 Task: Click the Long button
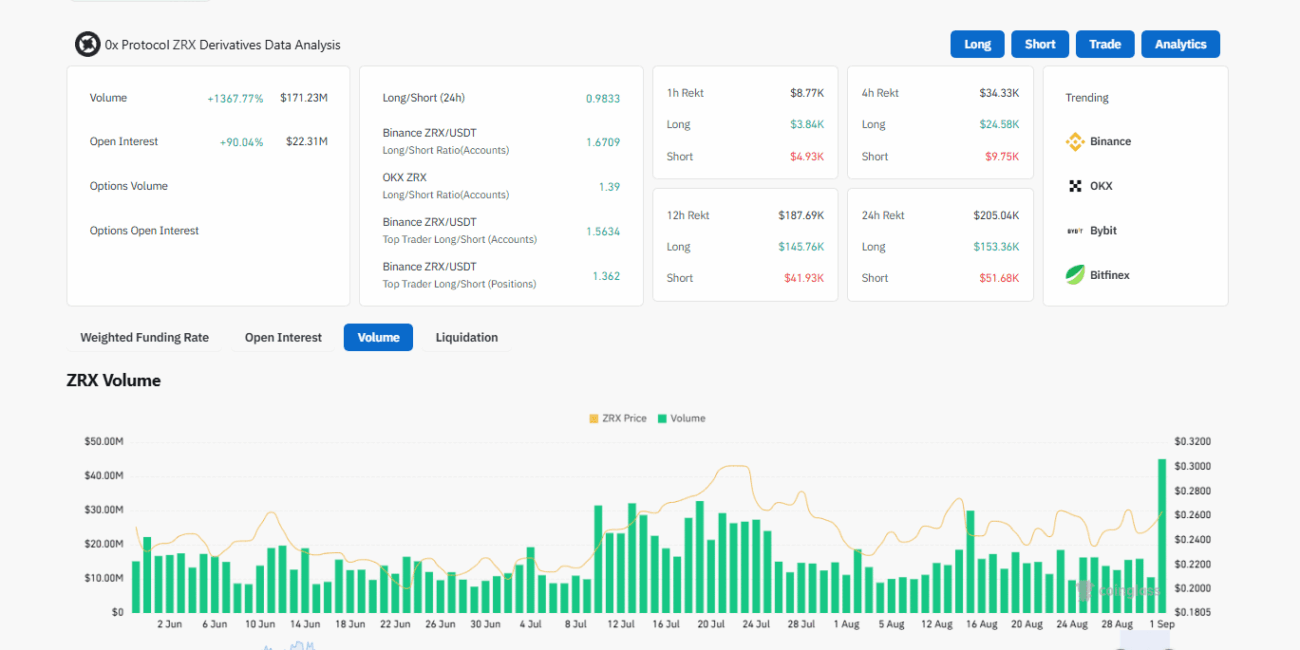click(x=977, y=44)
